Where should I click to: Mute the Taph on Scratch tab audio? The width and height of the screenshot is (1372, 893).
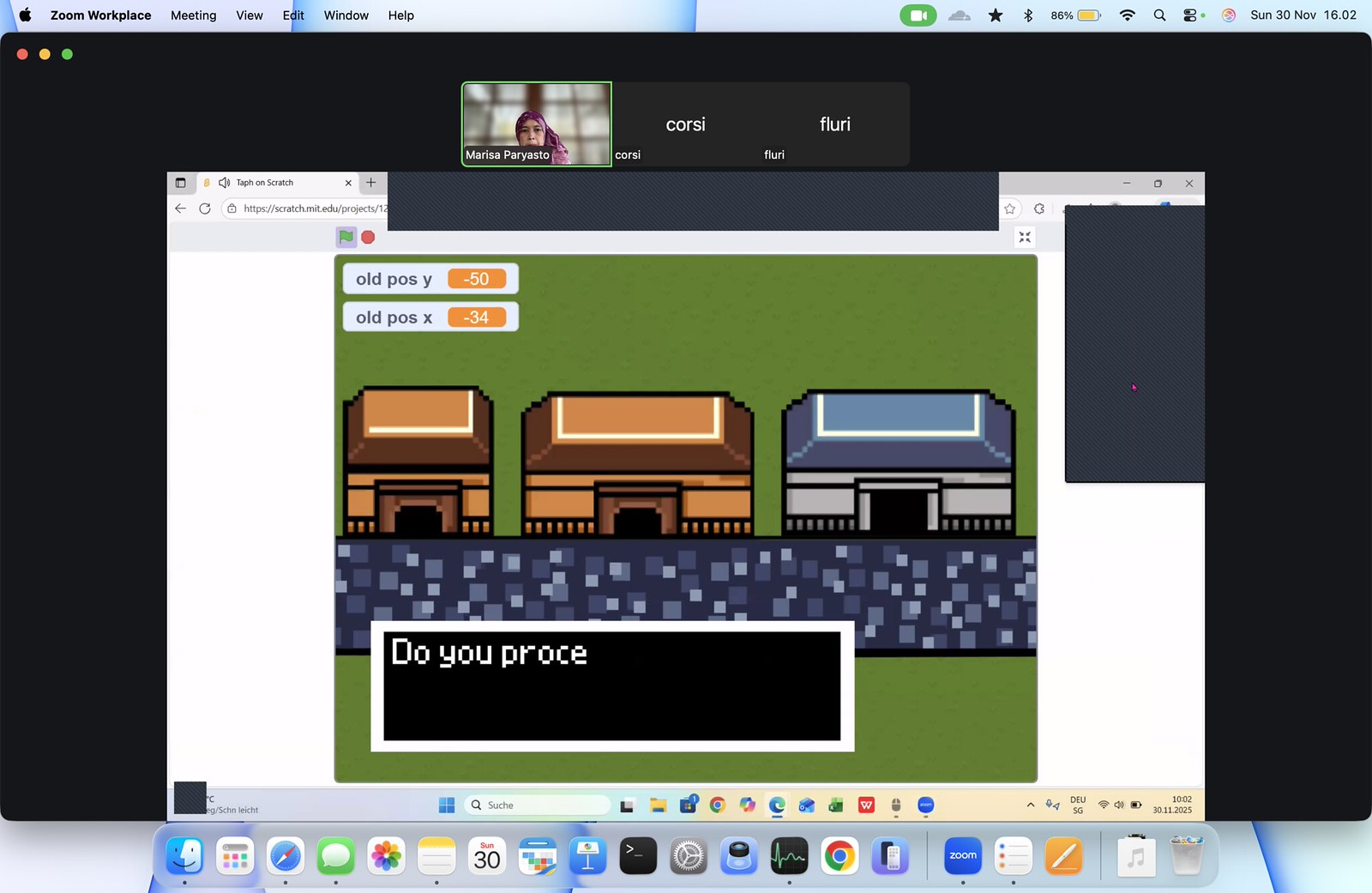pos(223,183)
